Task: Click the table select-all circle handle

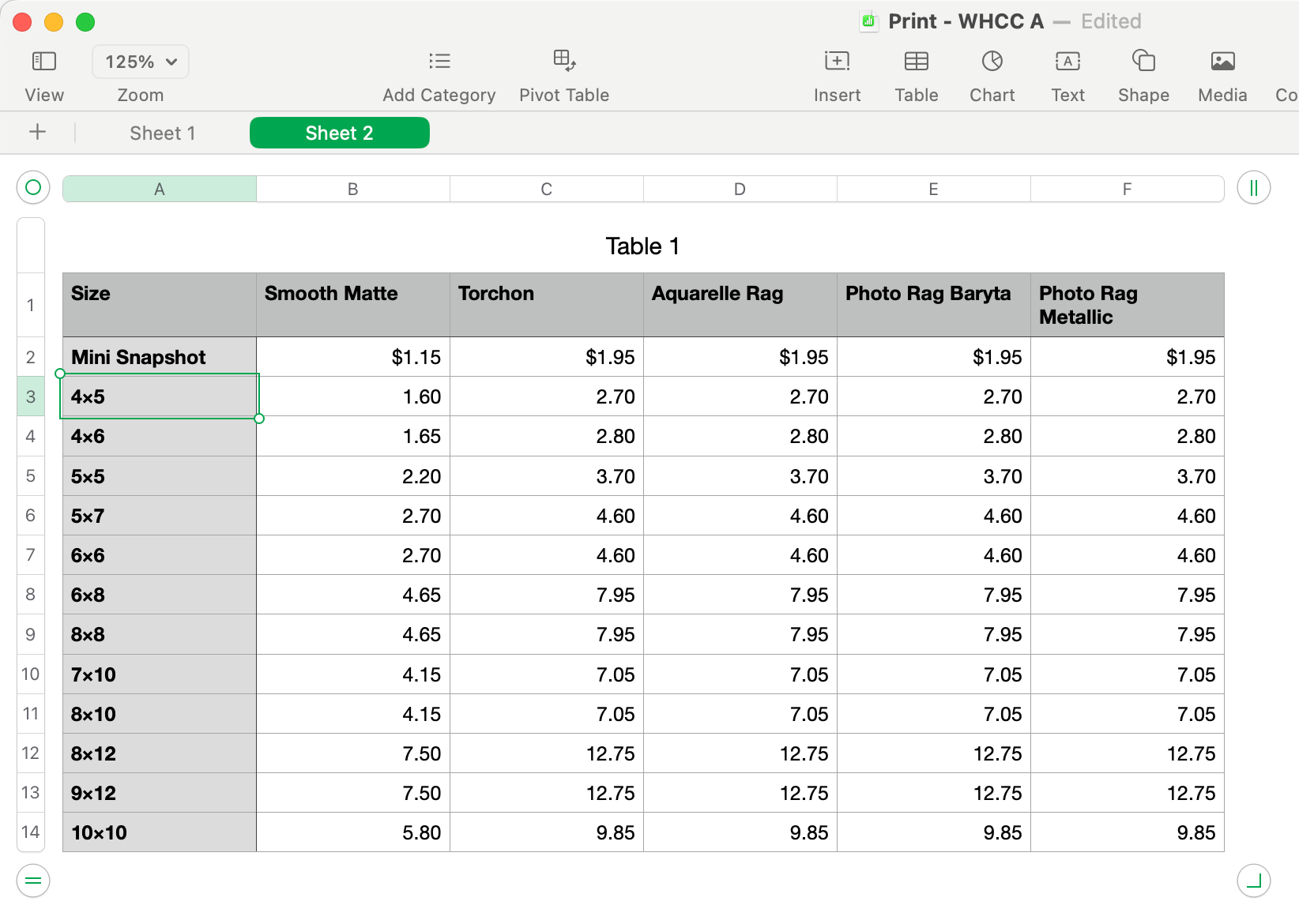Action: (33, 188)
